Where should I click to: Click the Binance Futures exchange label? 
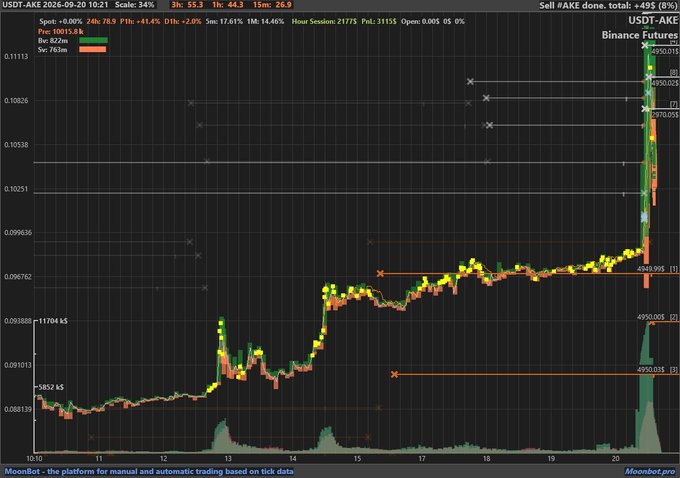640,35
